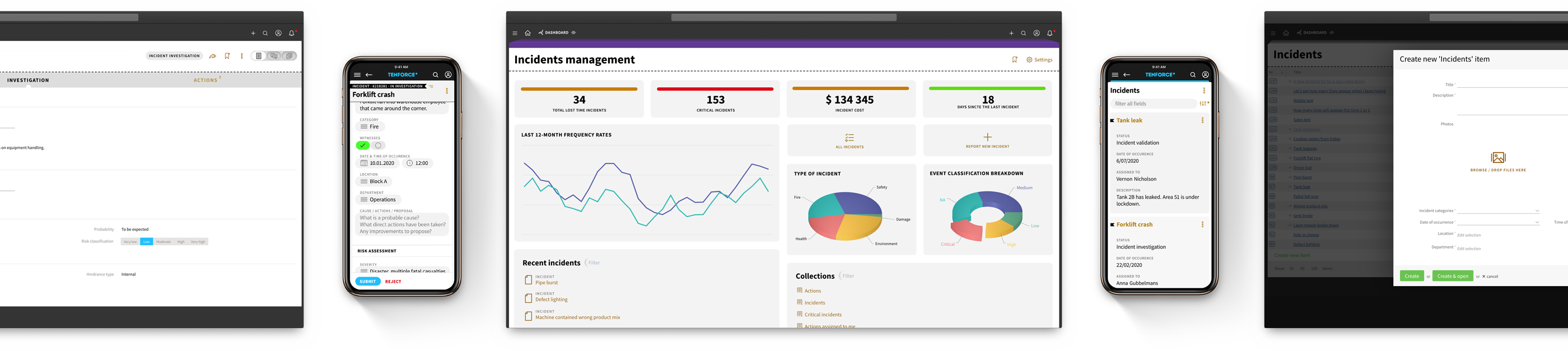Image resolution: width=1568 pixels, height=351 pixels.
Task: Open notifications in Incidents management toolbar
Action: pyautogui.click(x=1050, y=33)
